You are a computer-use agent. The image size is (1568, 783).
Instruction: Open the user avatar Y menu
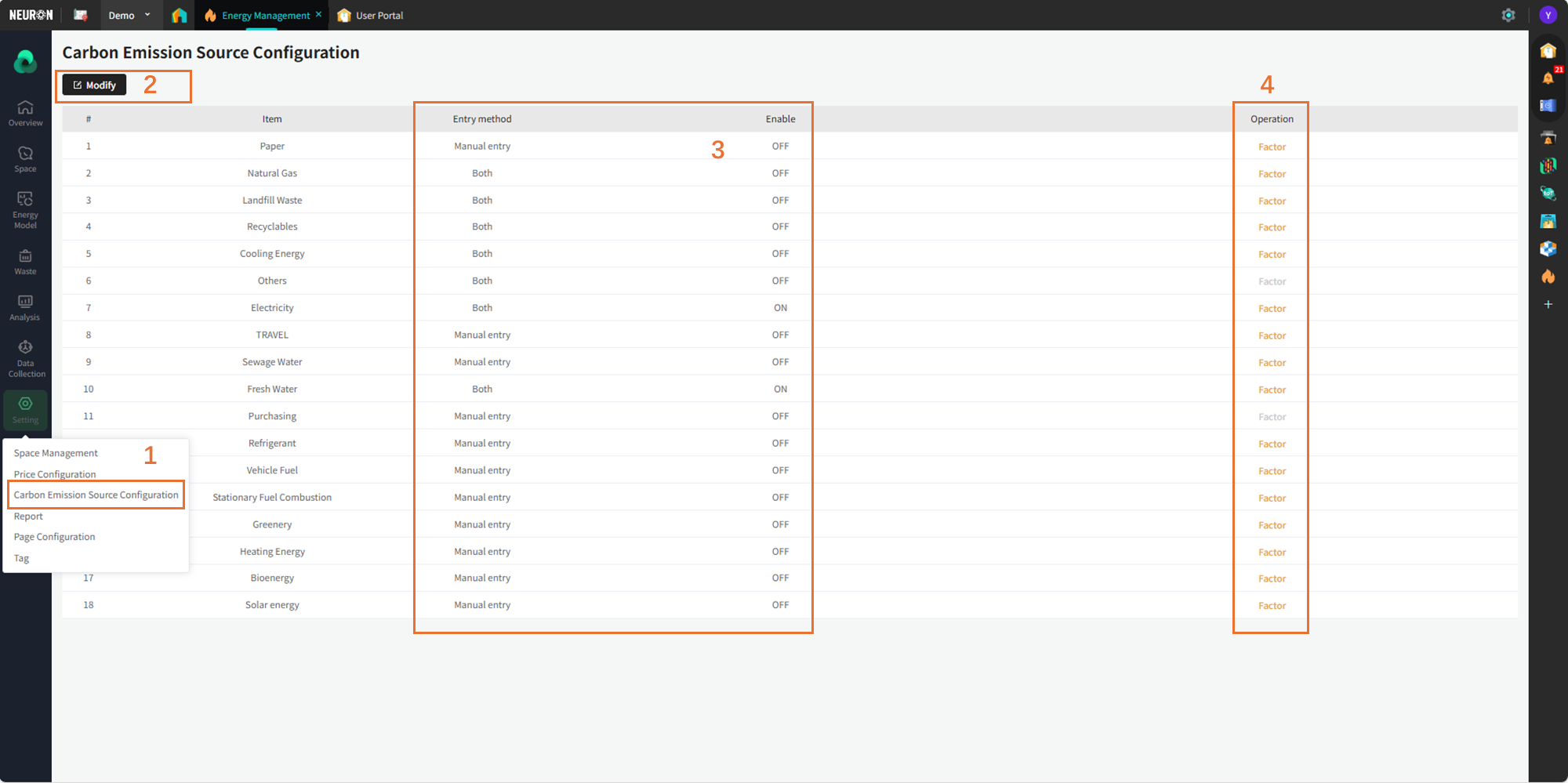tap(1548, 15)
